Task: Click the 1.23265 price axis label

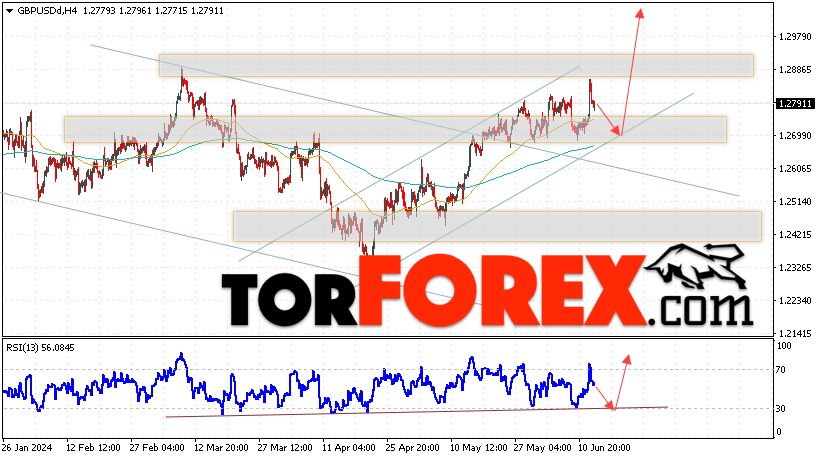Action: pos(795,267)
